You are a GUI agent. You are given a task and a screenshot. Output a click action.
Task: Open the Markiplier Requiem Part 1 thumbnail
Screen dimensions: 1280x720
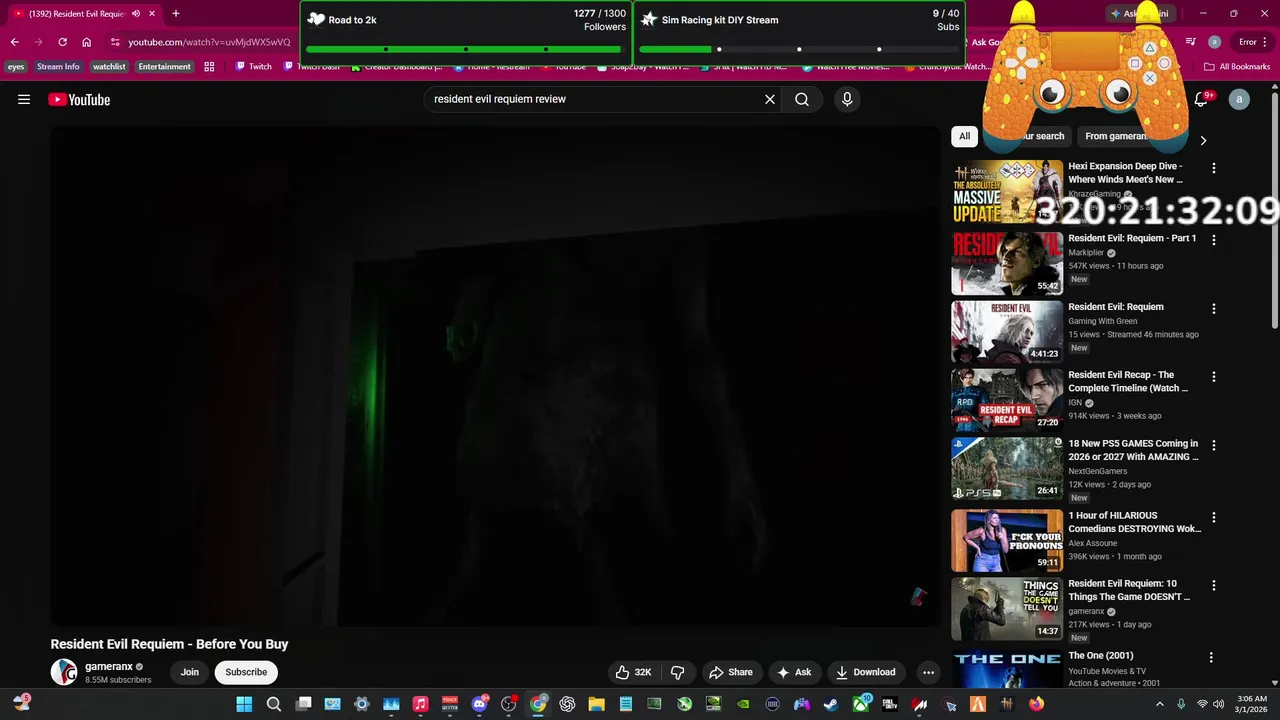tap(1007, 263)
